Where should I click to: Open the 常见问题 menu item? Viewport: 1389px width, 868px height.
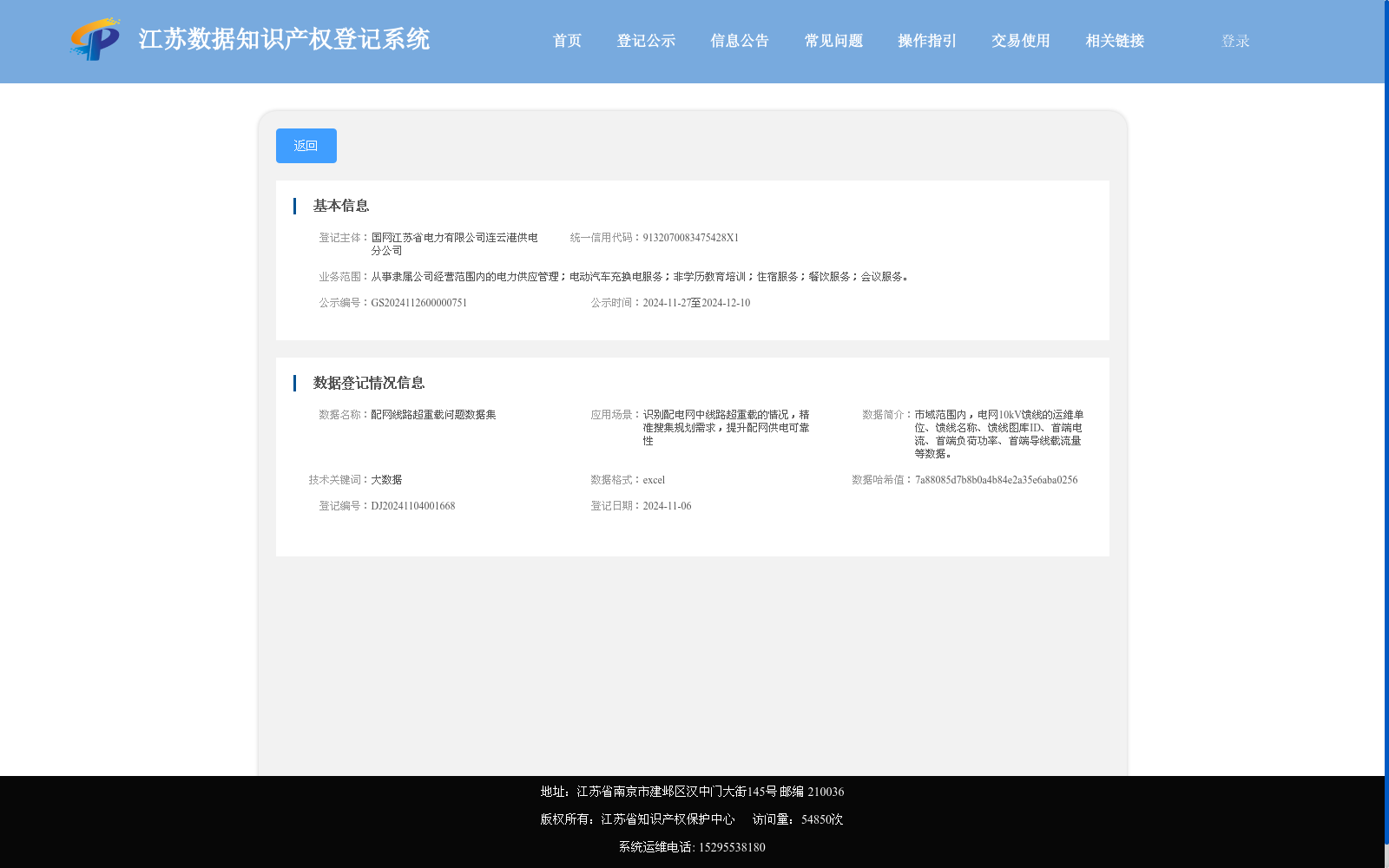click(x=833, y=41)
